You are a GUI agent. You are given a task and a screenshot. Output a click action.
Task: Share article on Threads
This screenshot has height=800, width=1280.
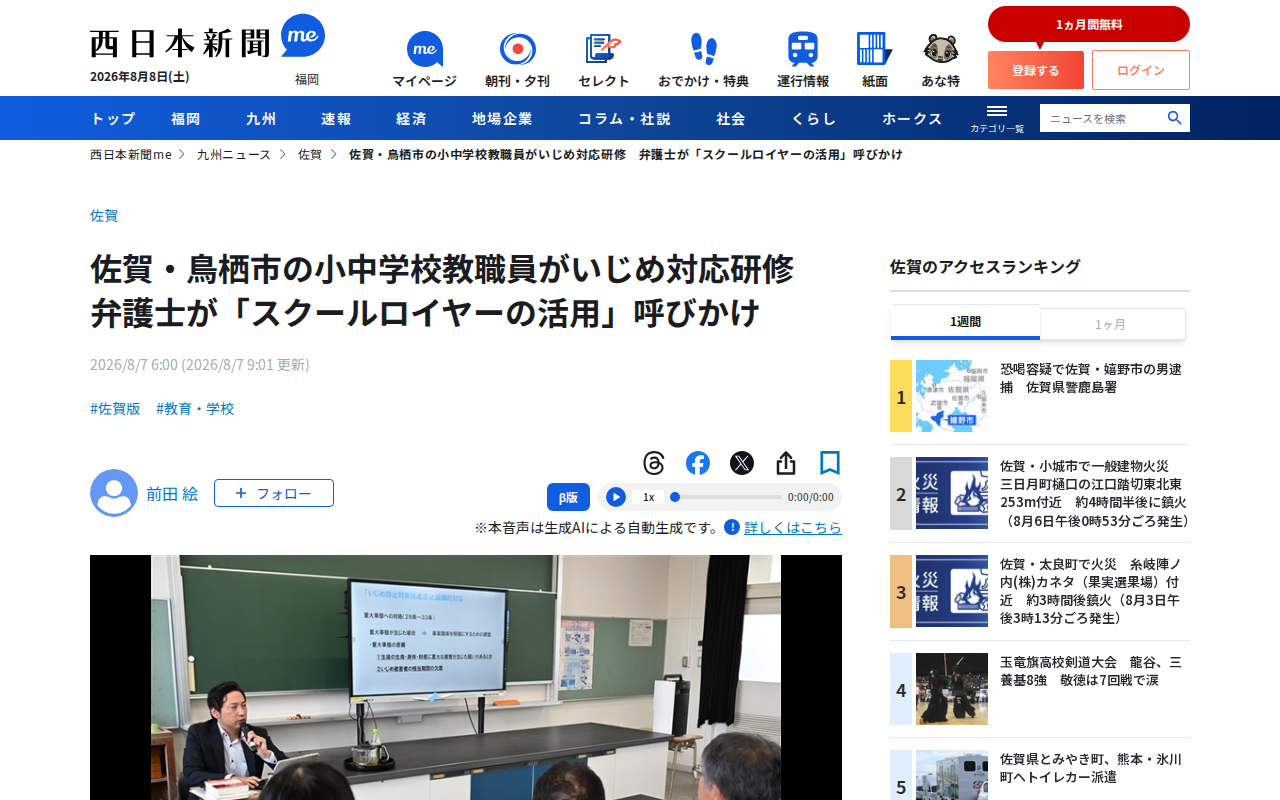click(654, 463)
